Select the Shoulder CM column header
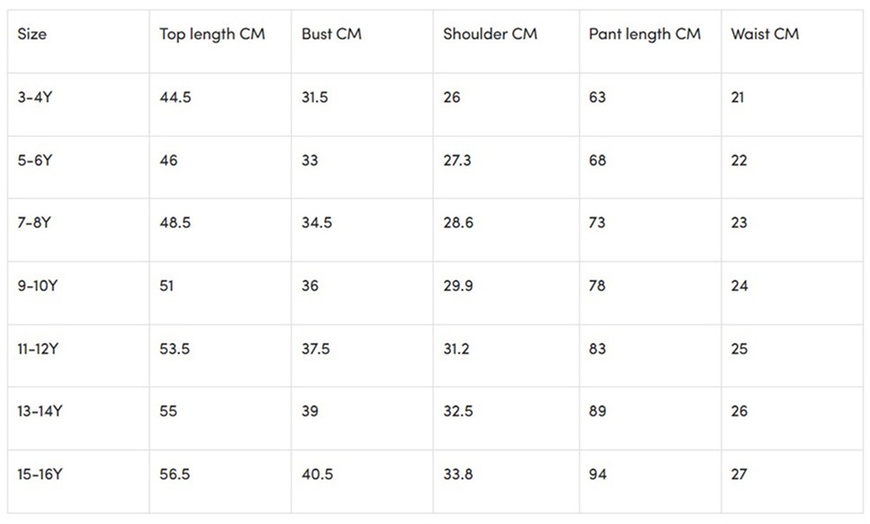Screen dimensions: 870x524 (x=490, y=34)
